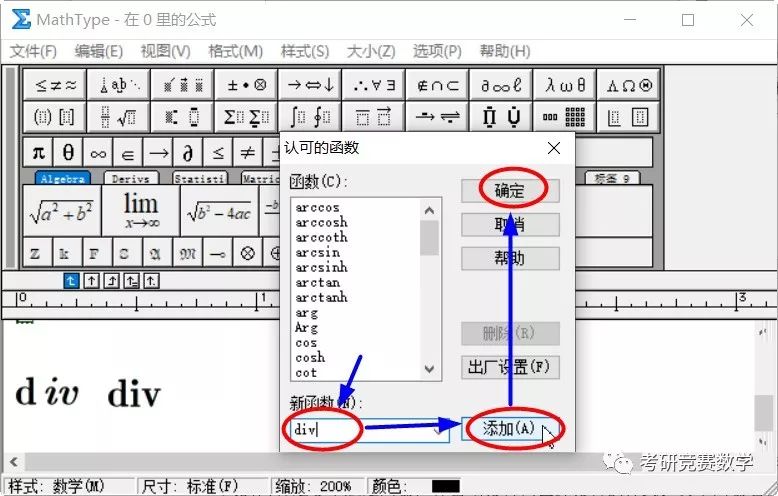Viewport: 778px width, 496px height.
Task: Select the right-aligned tab stop button
Action: pos(112,281)
